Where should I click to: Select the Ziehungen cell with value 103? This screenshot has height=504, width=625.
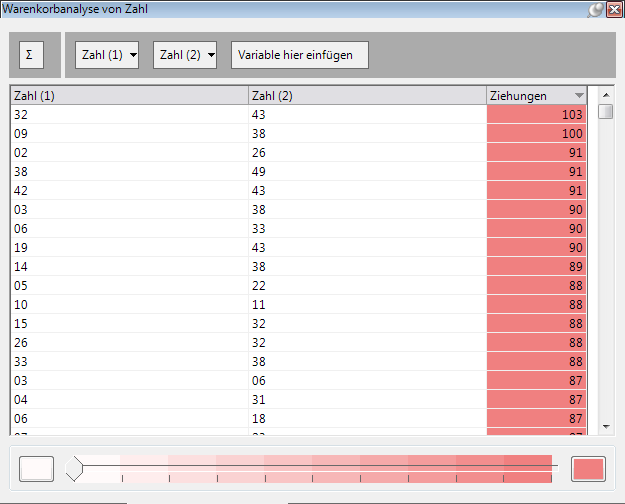click(537, 114)
